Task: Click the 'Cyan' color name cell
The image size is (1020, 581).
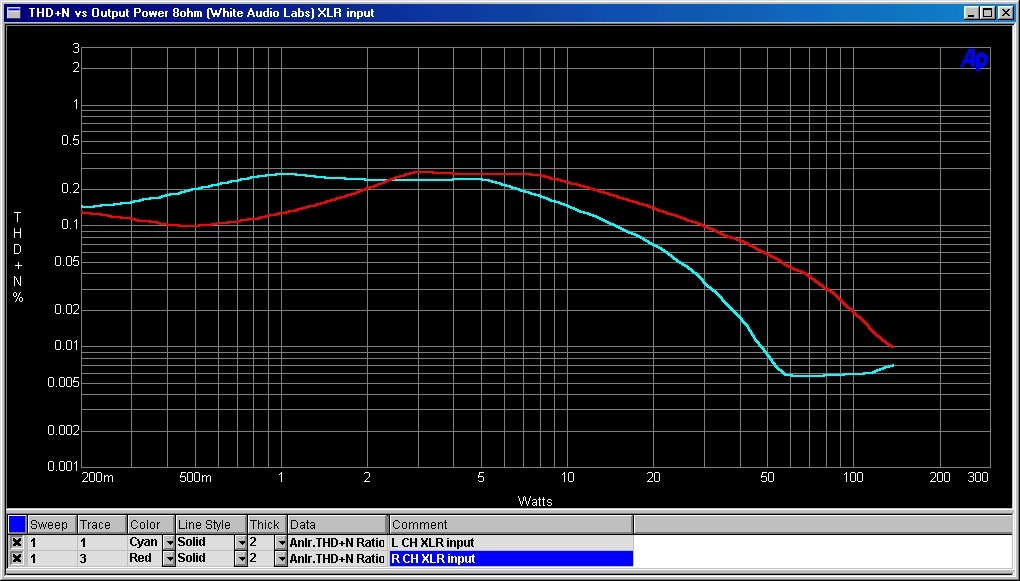Action: (144, 543)
